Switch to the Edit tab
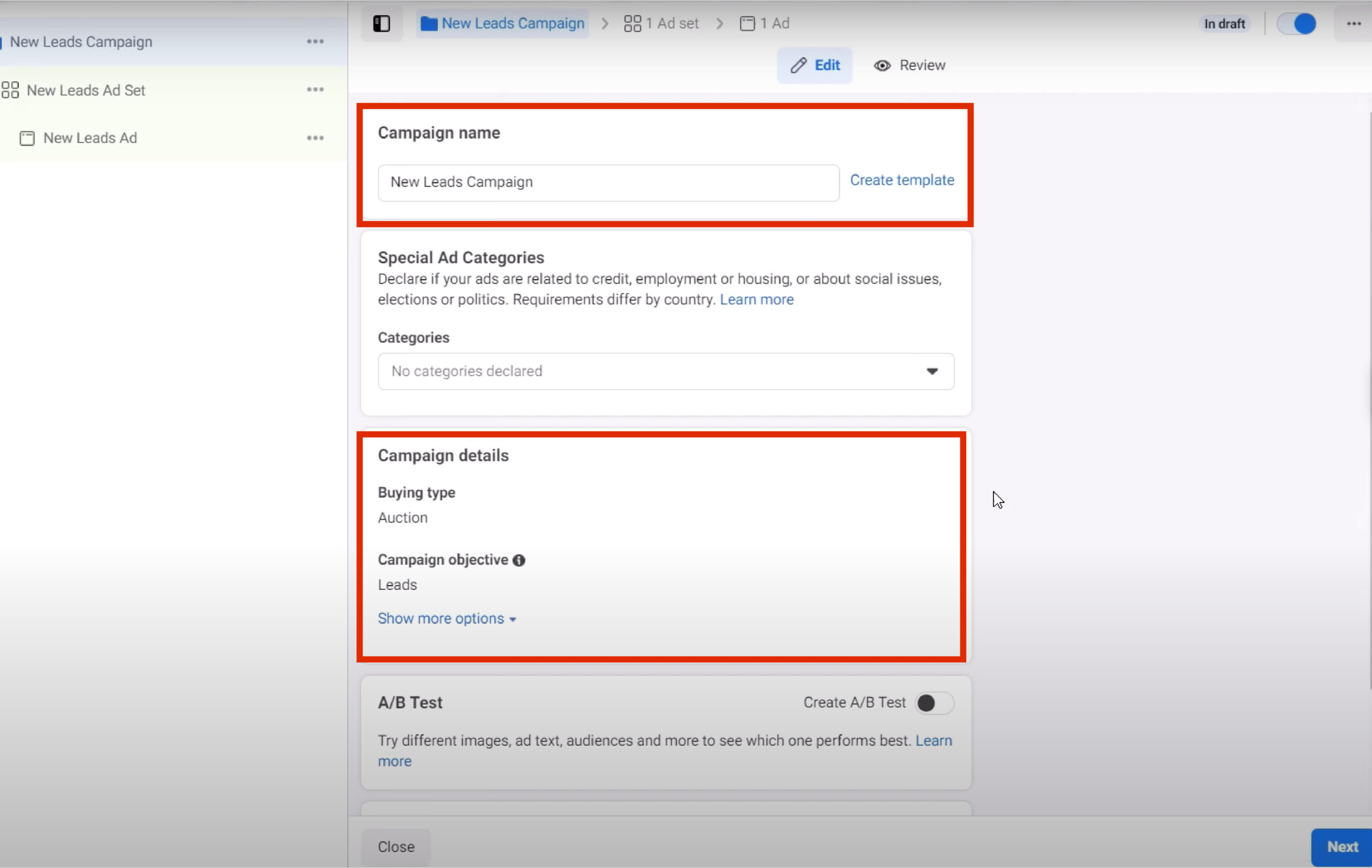This screenshot has width=1372, height=868. click(x=815, y=65)
